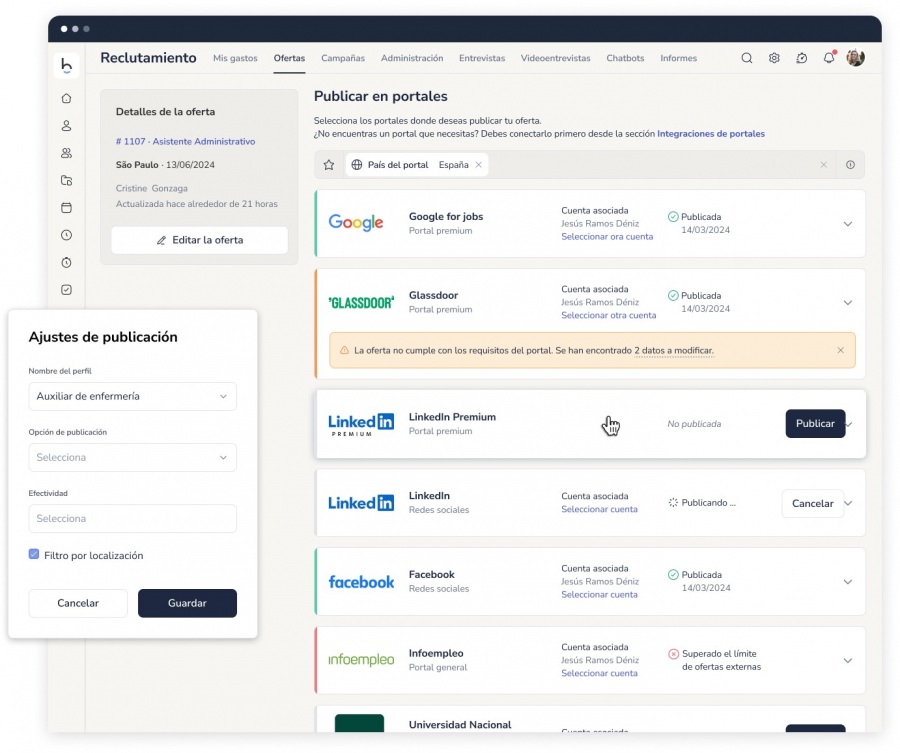900x753 pixels.
Task: Open the clock sidebar icon
Action: point(67,235)
